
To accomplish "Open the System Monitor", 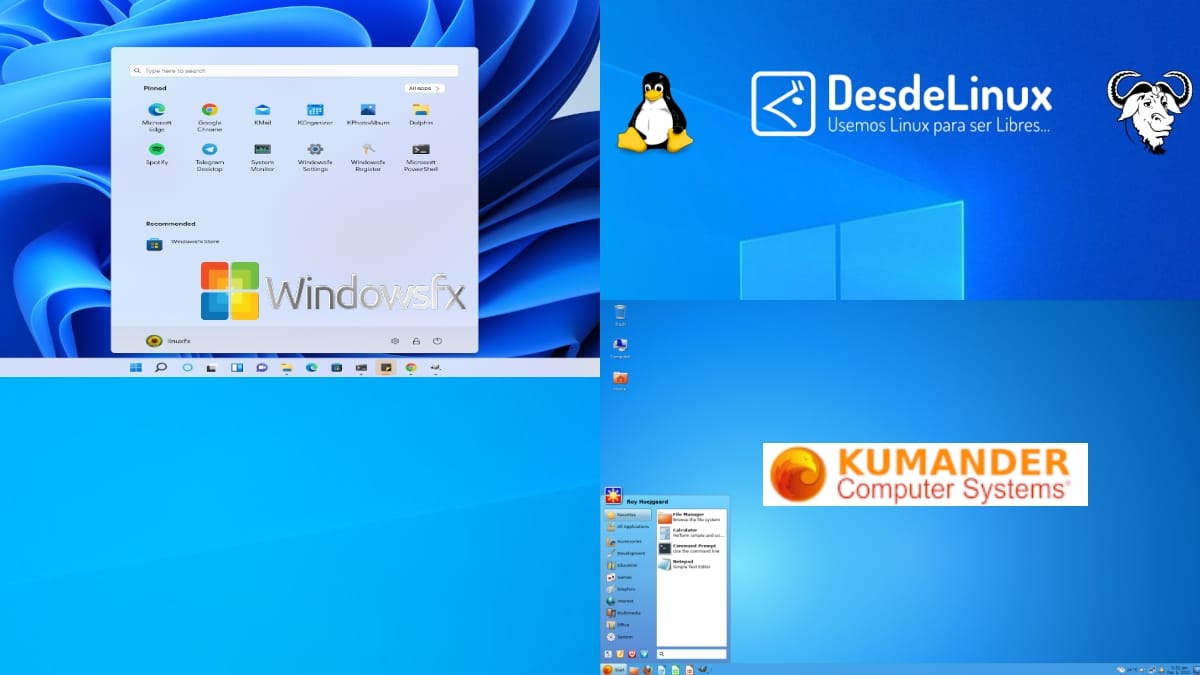I will [260, 153].
